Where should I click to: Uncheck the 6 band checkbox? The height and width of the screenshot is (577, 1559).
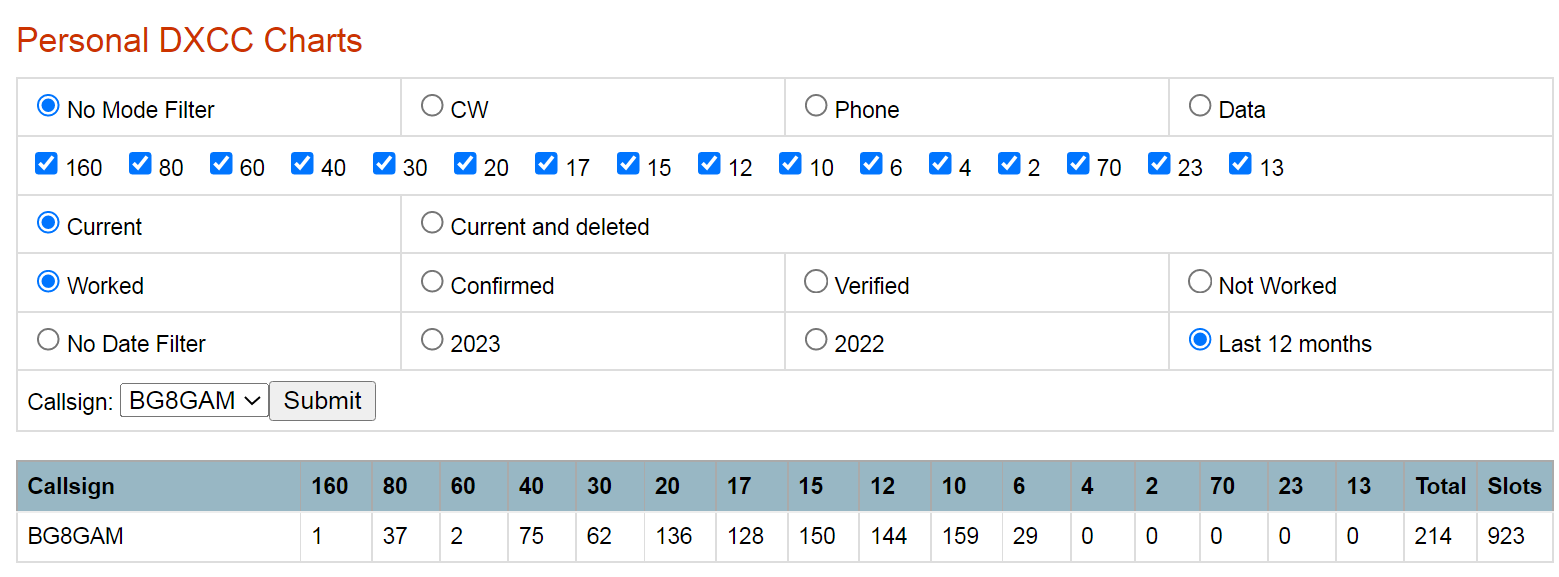871,164
